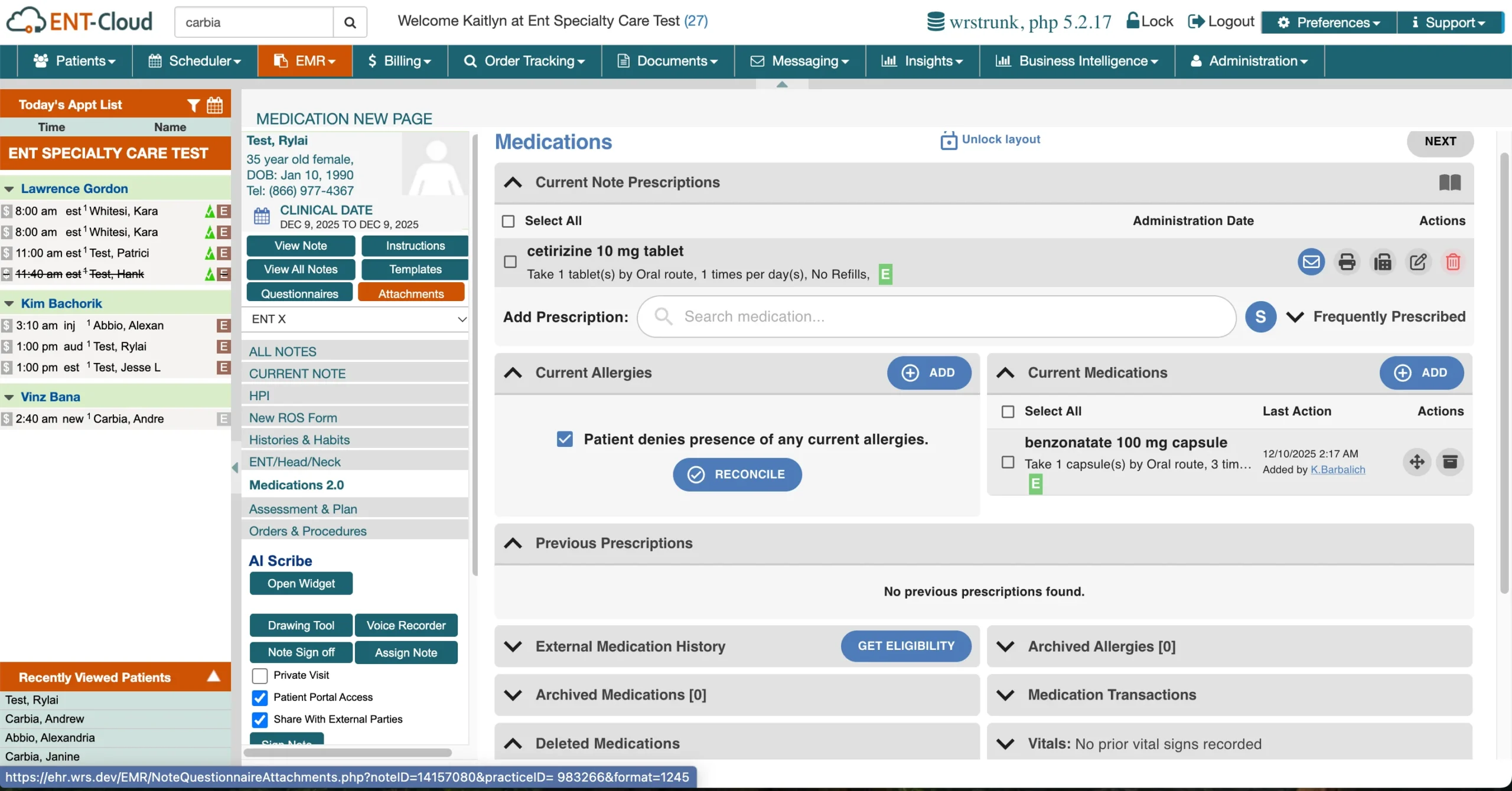The width and height of the screenshot is (1512, 791).
Task: Click the print icon for cetirizine prescription
Action: [1347, 262]
